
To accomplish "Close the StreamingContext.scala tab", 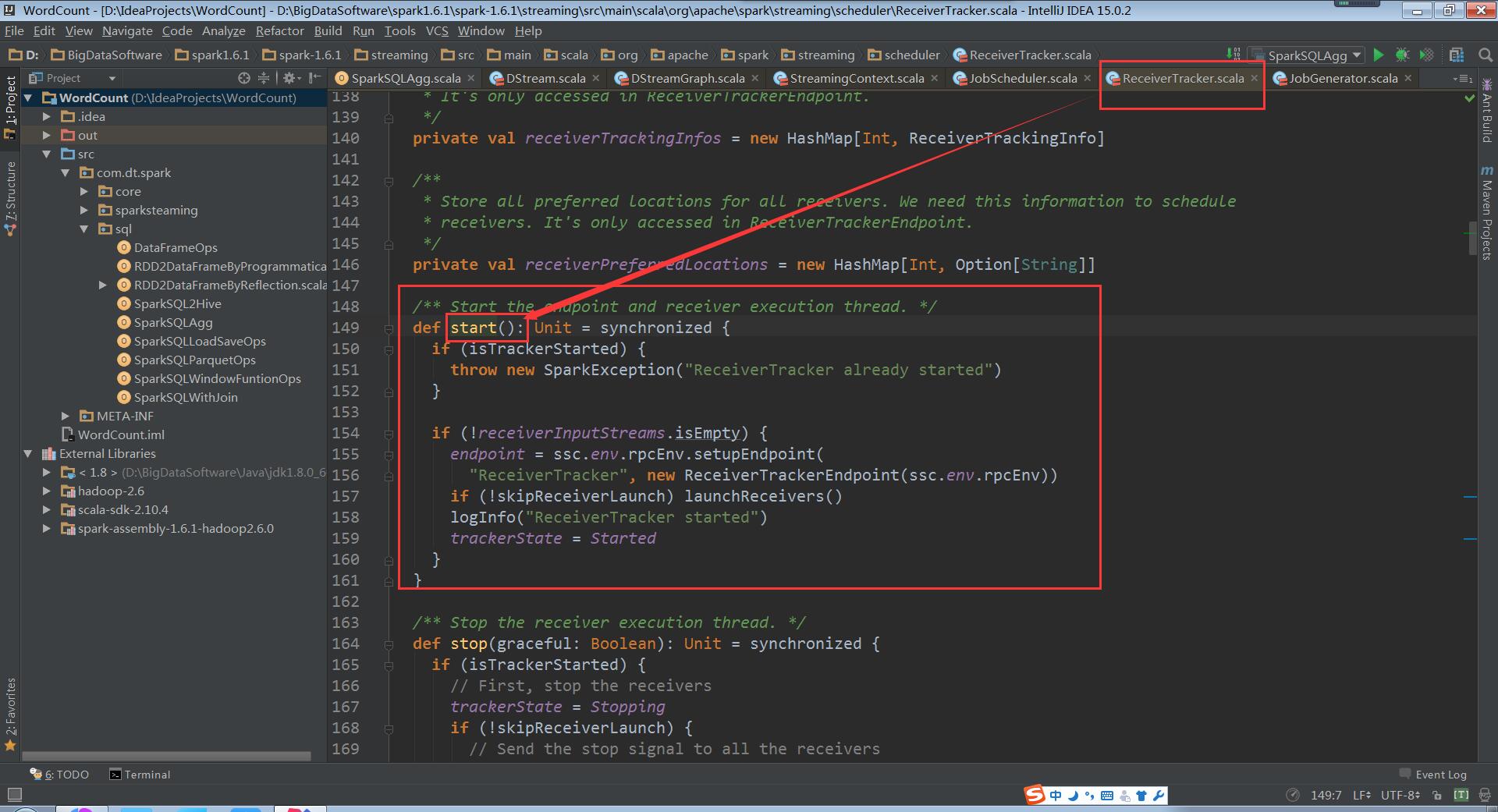I will click(935, 78).
